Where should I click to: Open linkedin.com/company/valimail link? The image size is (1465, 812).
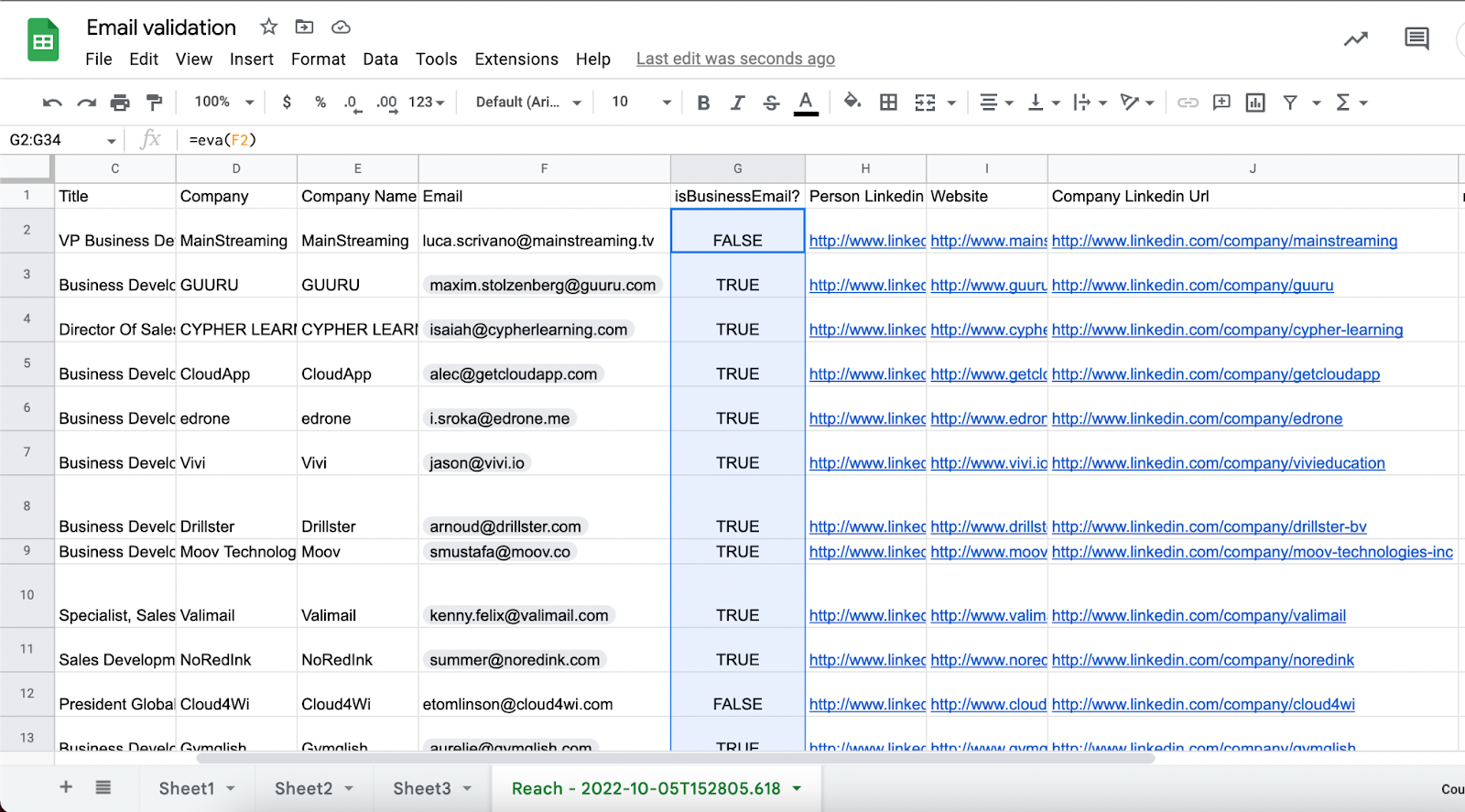pyautogui.click(x=1199, y=616)
